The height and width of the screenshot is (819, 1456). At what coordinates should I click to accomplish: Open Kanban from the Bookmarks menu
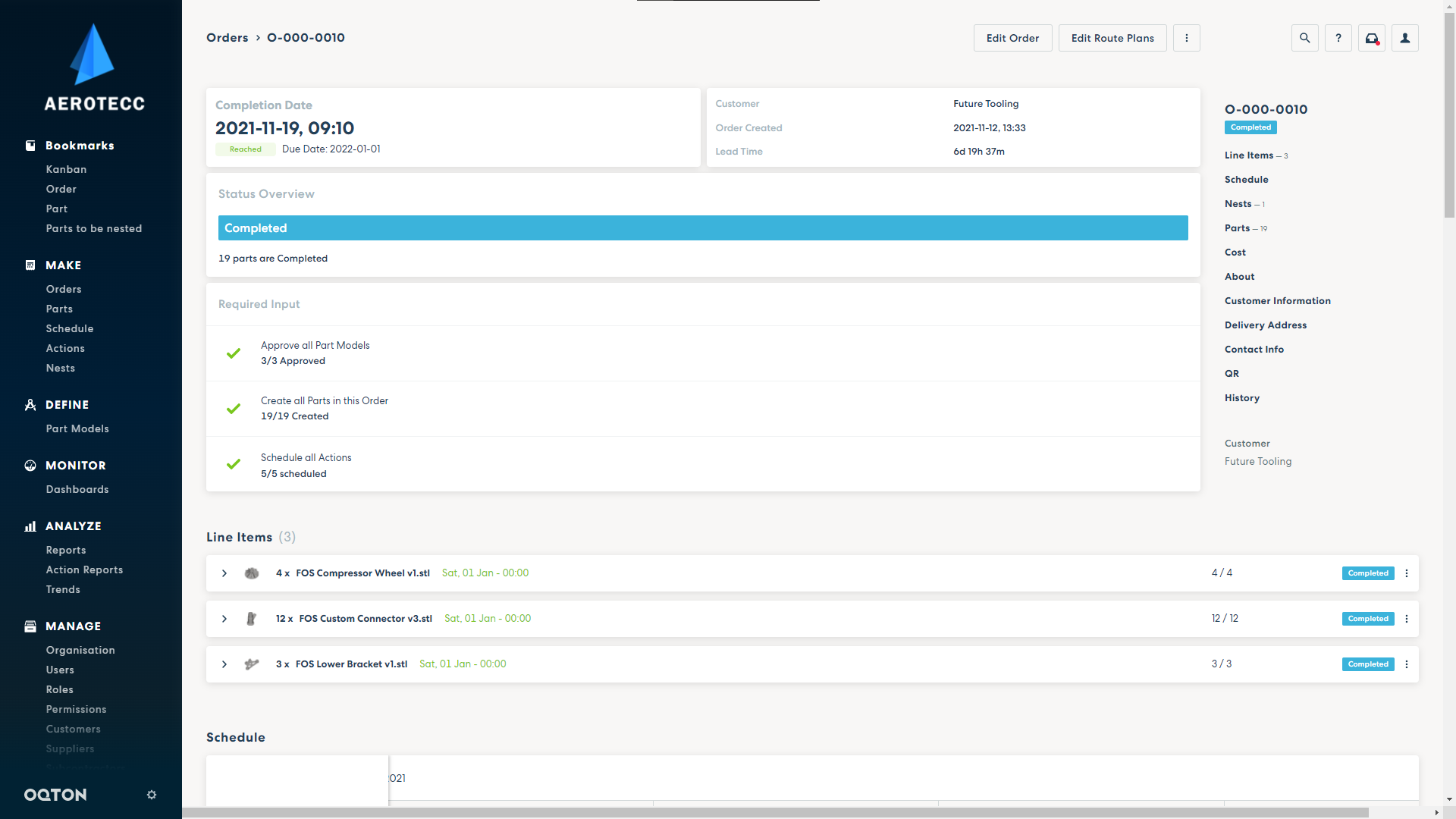pyautogui.click(x=66, y=169)
